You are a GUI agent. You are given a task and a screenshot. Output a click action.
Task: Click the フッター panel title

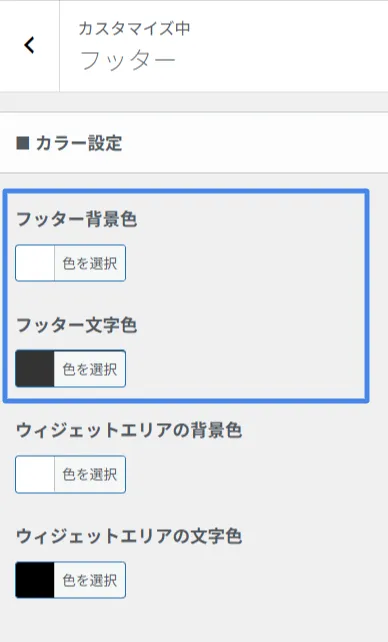[x=127, y=61]
